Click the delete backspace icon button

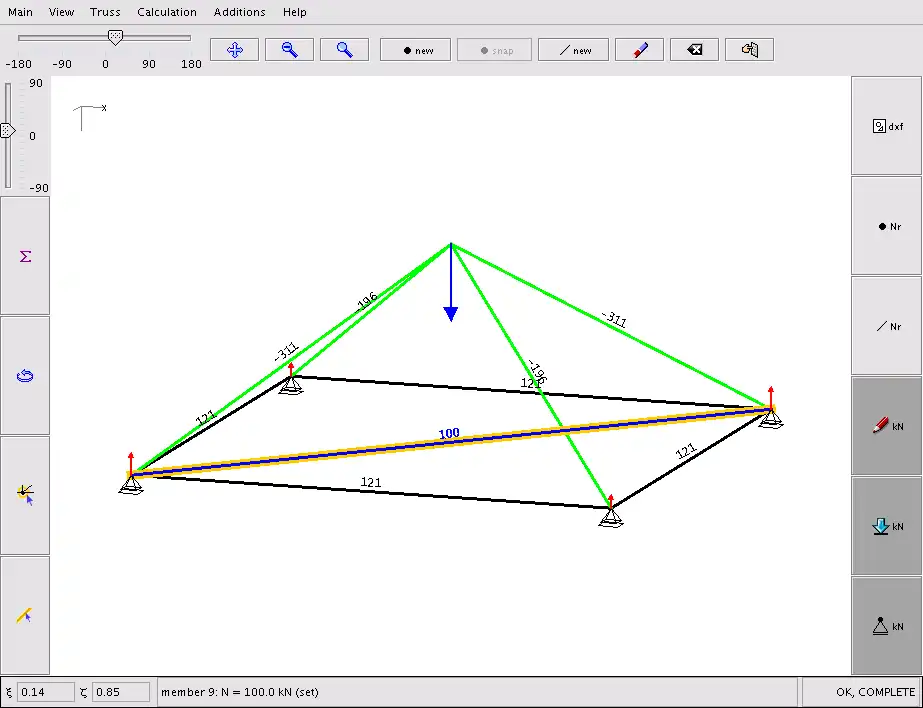click(695, 50)
